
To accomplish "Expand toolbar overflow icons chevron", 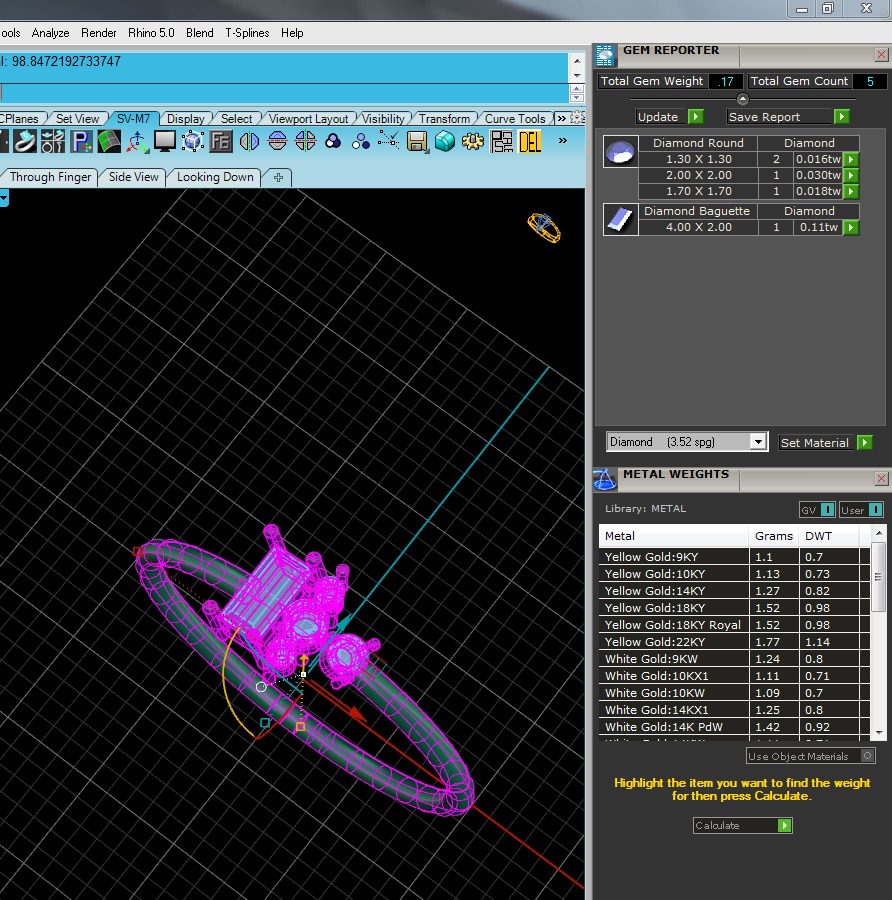I will [563, 140].
